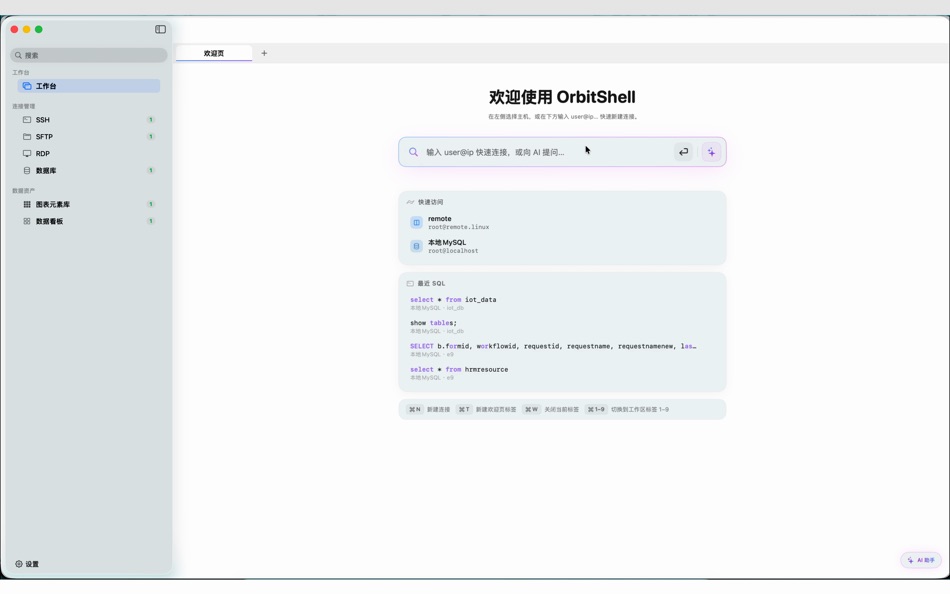Open 图表元素库 in the sidebar

(88, 205)
